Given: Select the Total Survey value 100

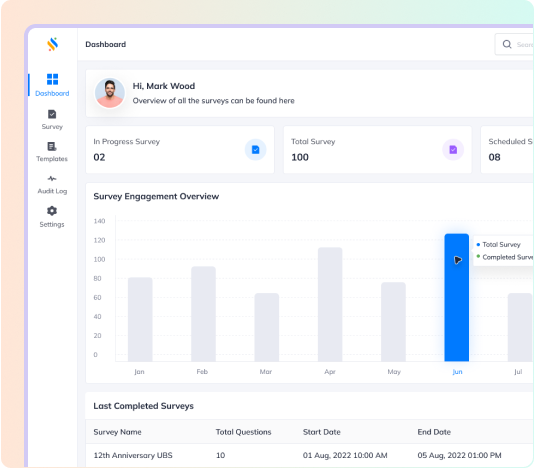Looking at the screenshot, I should (x=300, y=157).
